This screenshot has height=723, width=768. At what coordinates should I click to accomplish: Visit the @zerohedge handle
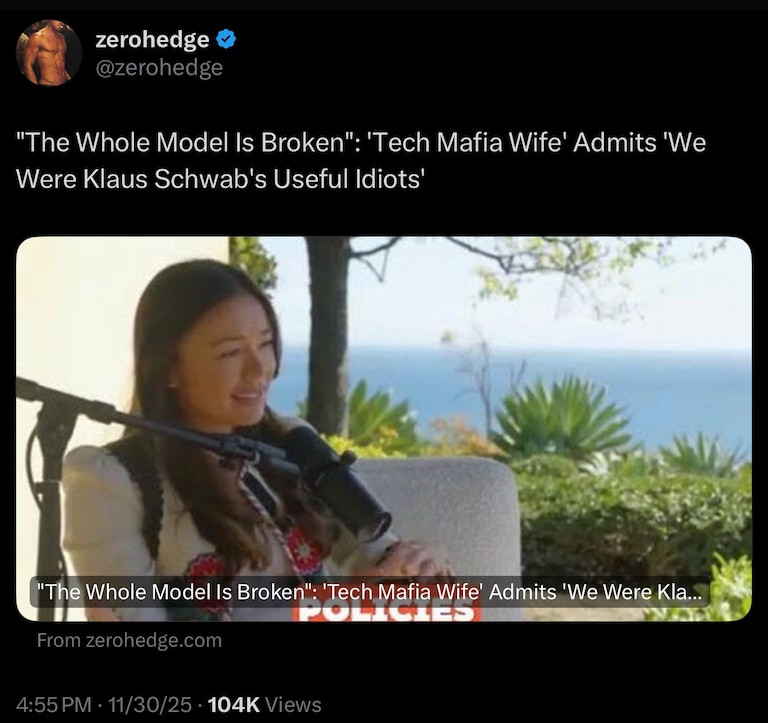click(159, 68)
